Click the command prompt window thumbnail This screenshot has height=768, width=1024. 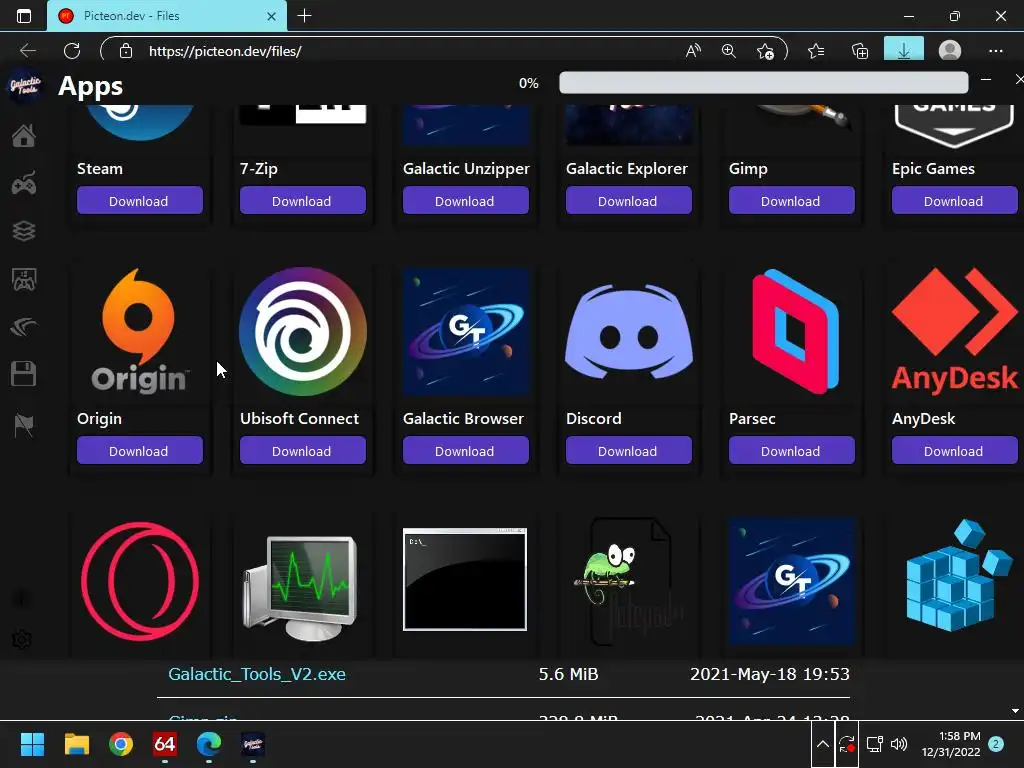click(465, 579)
